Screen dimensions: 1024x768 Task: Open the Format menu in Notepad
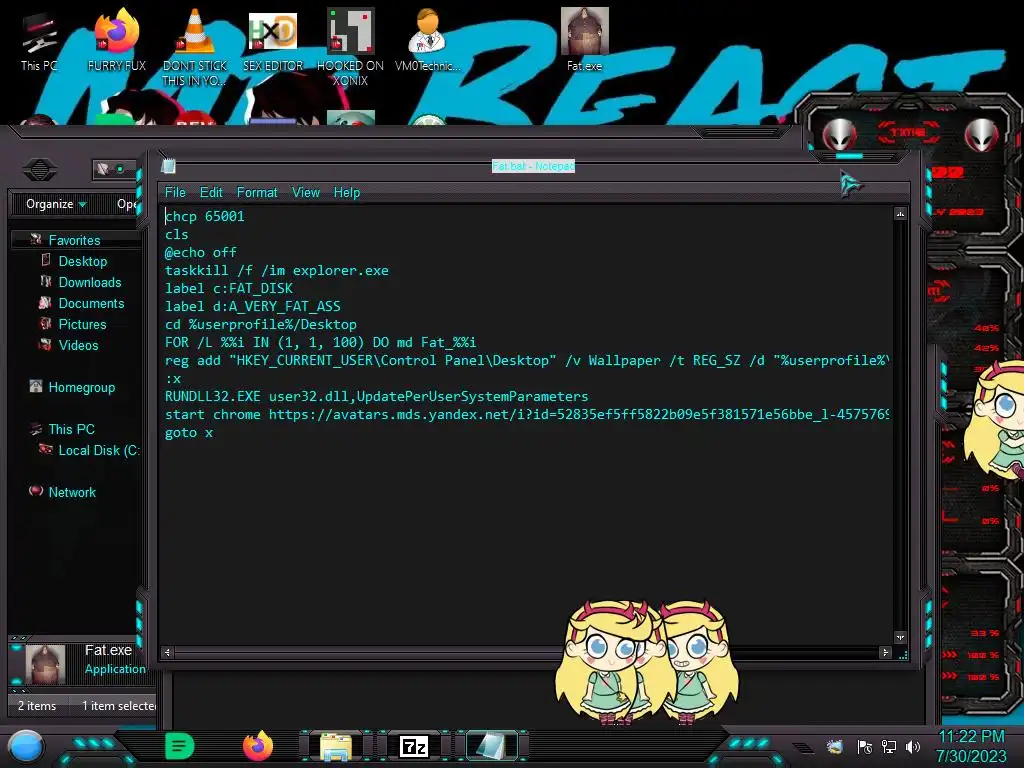pos(257,193)
